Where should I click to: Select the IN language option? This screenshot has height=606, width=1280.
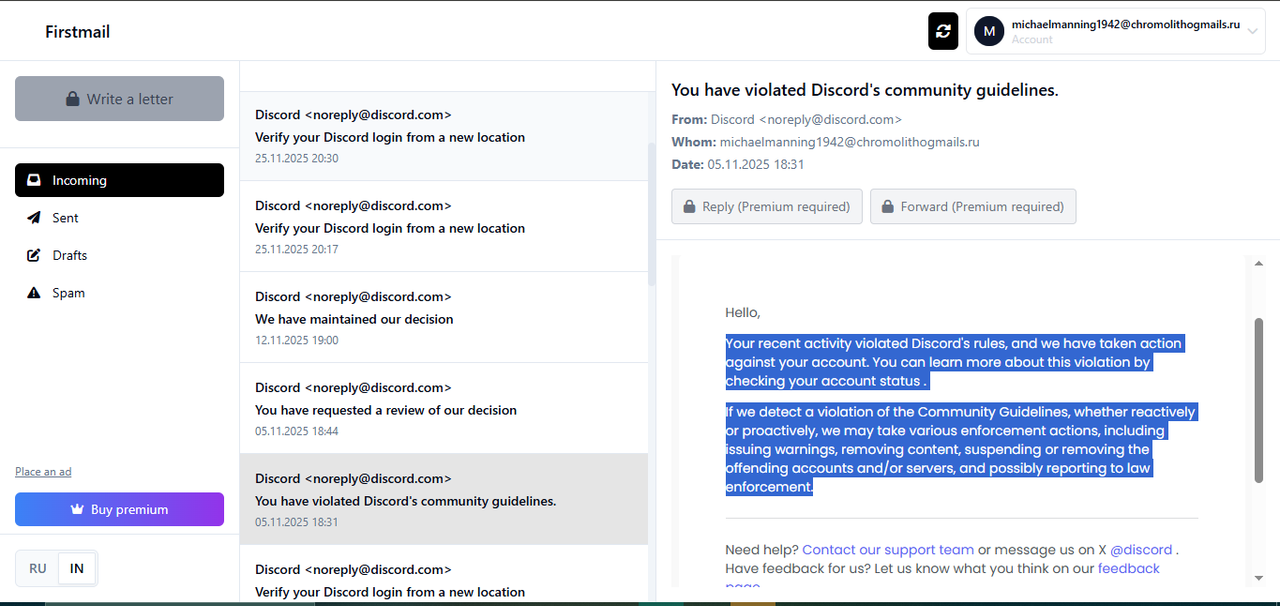click(x=77, y=569)
